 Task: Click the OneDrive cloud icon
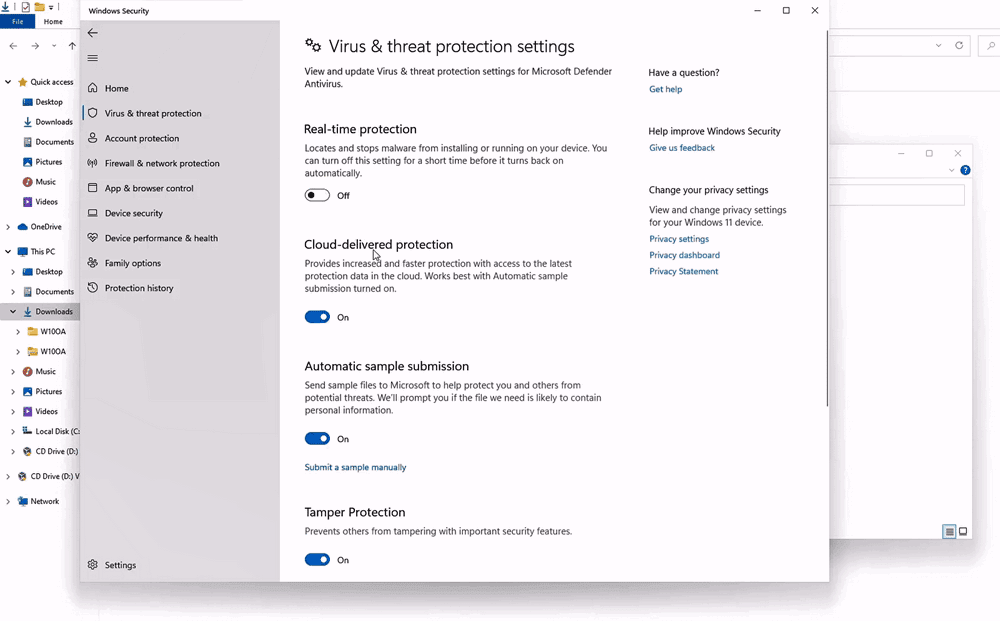22,226
